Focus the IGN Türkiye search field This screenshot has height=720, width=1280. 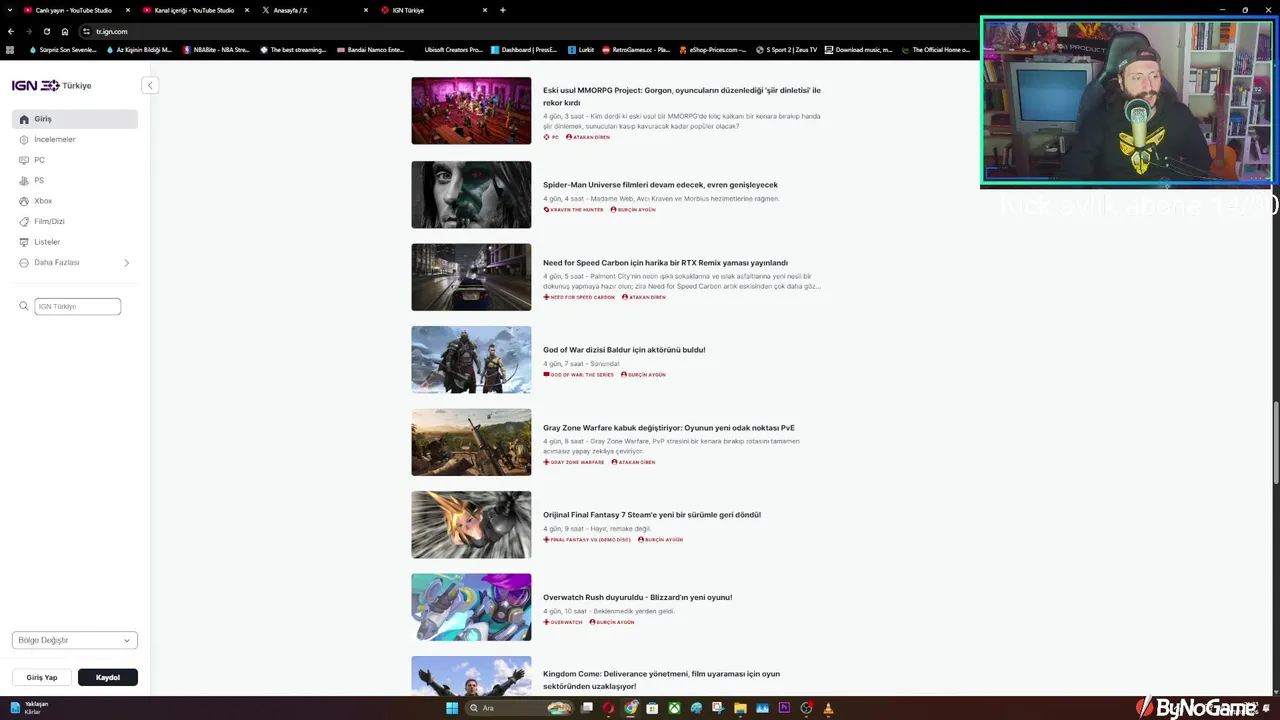(x=78, y=306)
